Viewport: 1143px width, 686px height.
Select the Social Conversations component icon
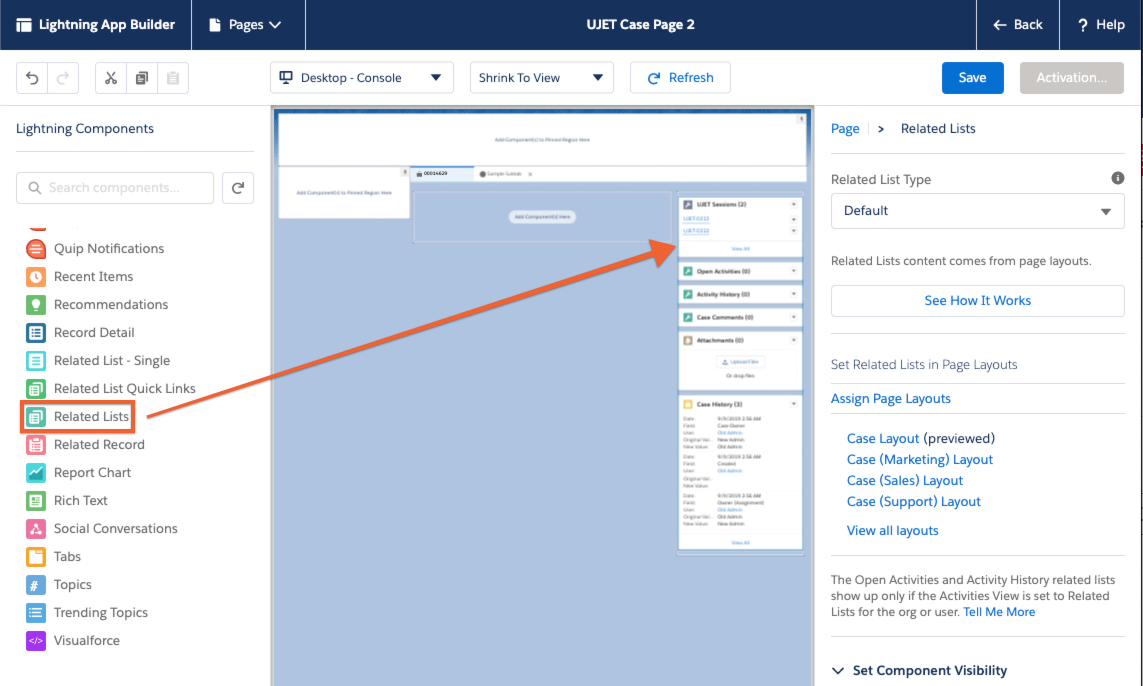[36, 529]
